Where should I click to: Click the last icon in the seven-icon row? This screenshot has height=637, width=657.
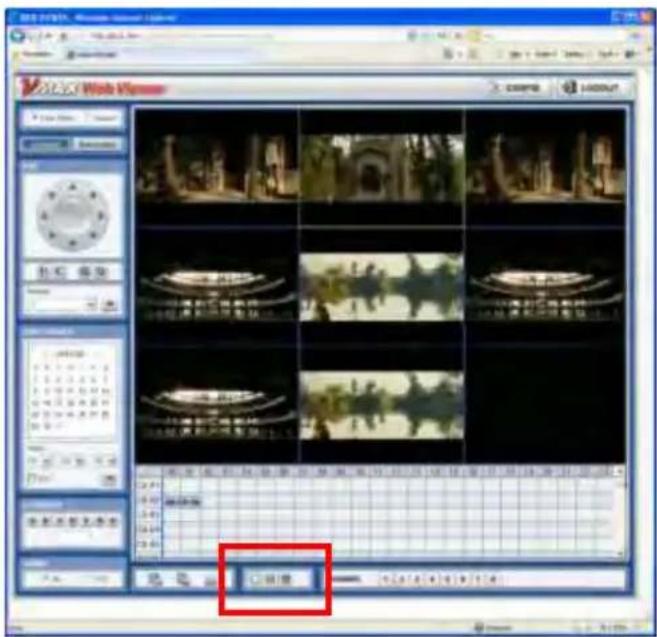[x=113, y=521]
